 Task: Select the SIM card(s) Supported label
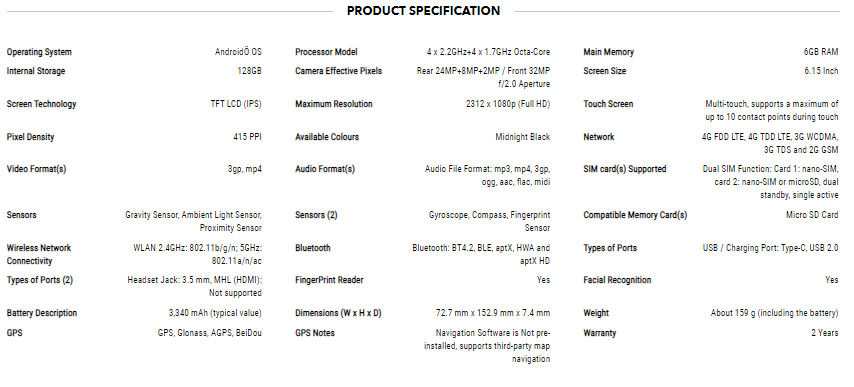[625, 169]
